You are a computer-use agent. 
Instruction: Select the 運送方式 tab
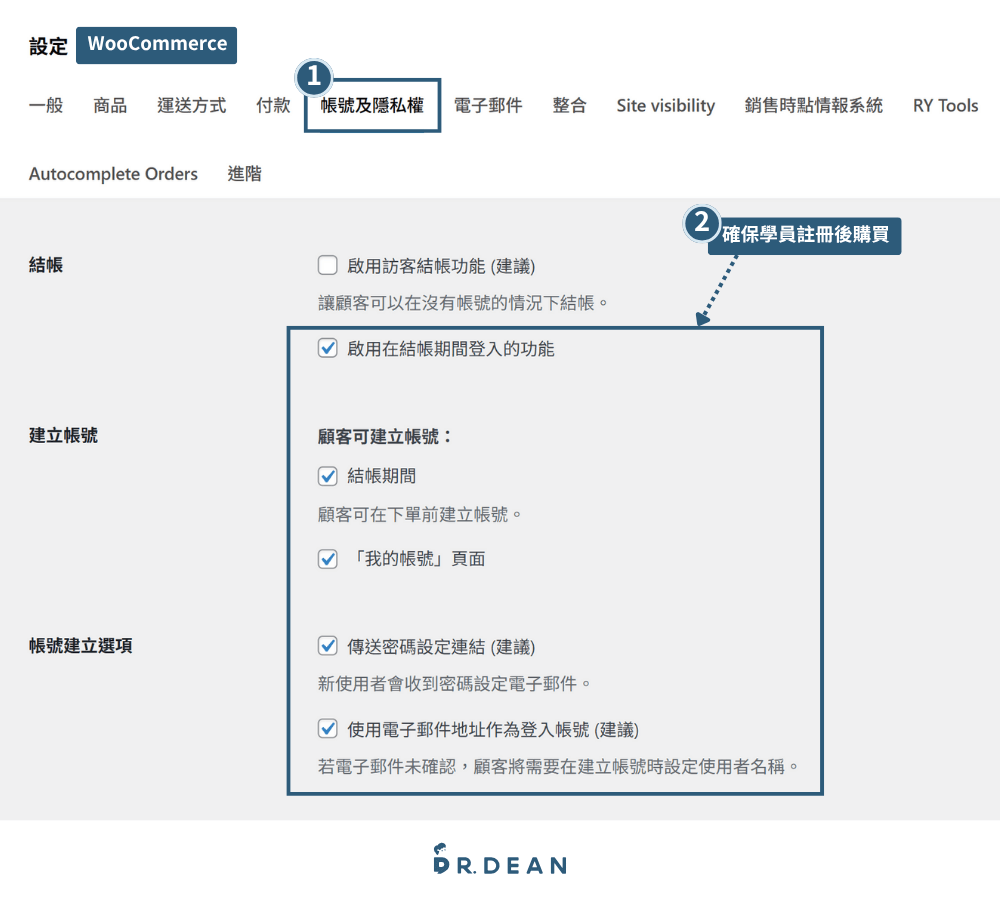191,105
